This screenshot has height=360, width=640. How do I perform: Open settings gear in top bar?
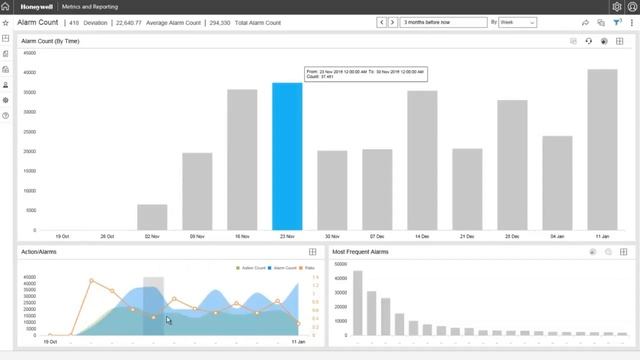(x=617, y=7)
